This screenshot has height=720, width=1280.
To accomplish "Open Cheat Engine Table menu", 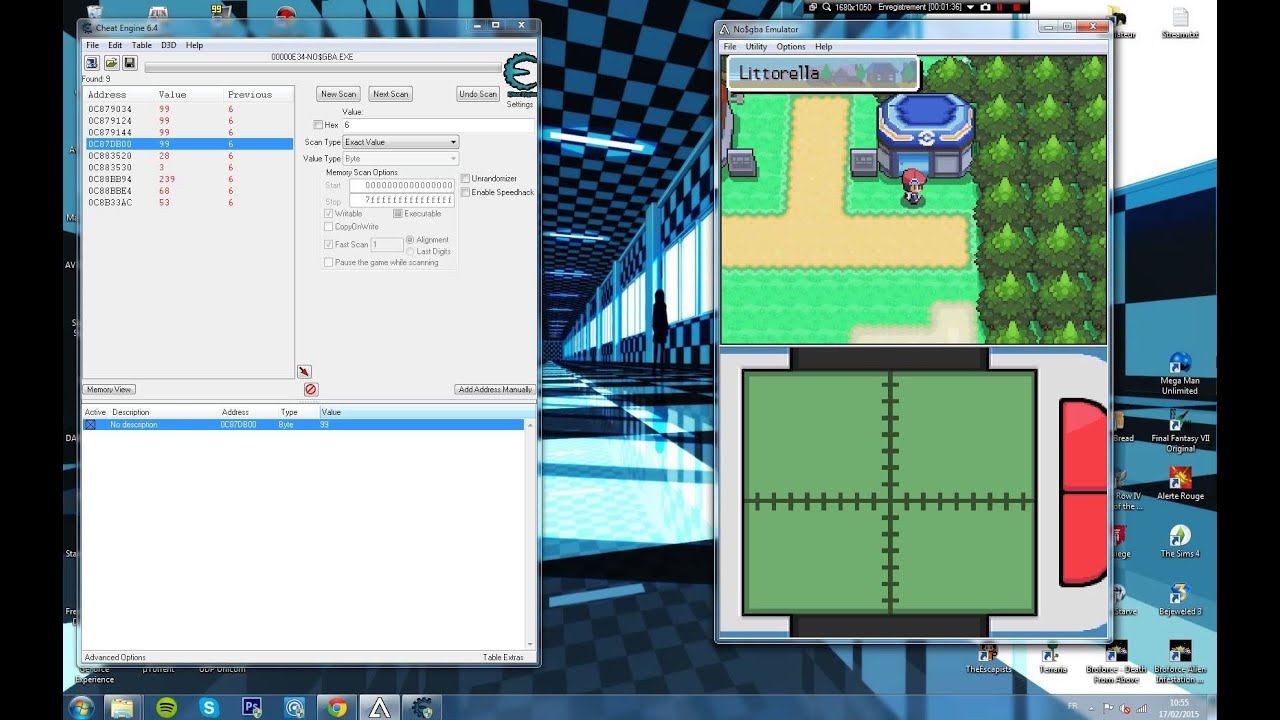I will pos(142,45).
